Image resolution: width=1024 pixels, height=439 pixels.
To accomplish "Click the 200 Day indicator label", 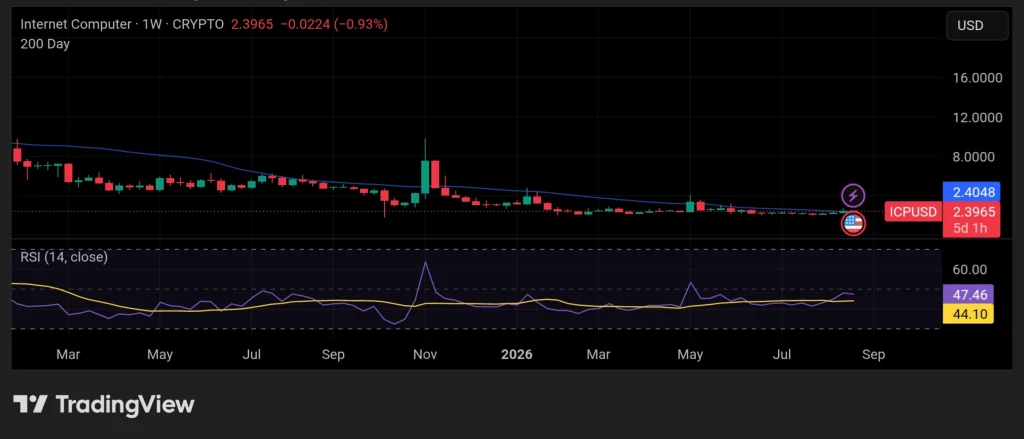I will [x=45, y=44].
